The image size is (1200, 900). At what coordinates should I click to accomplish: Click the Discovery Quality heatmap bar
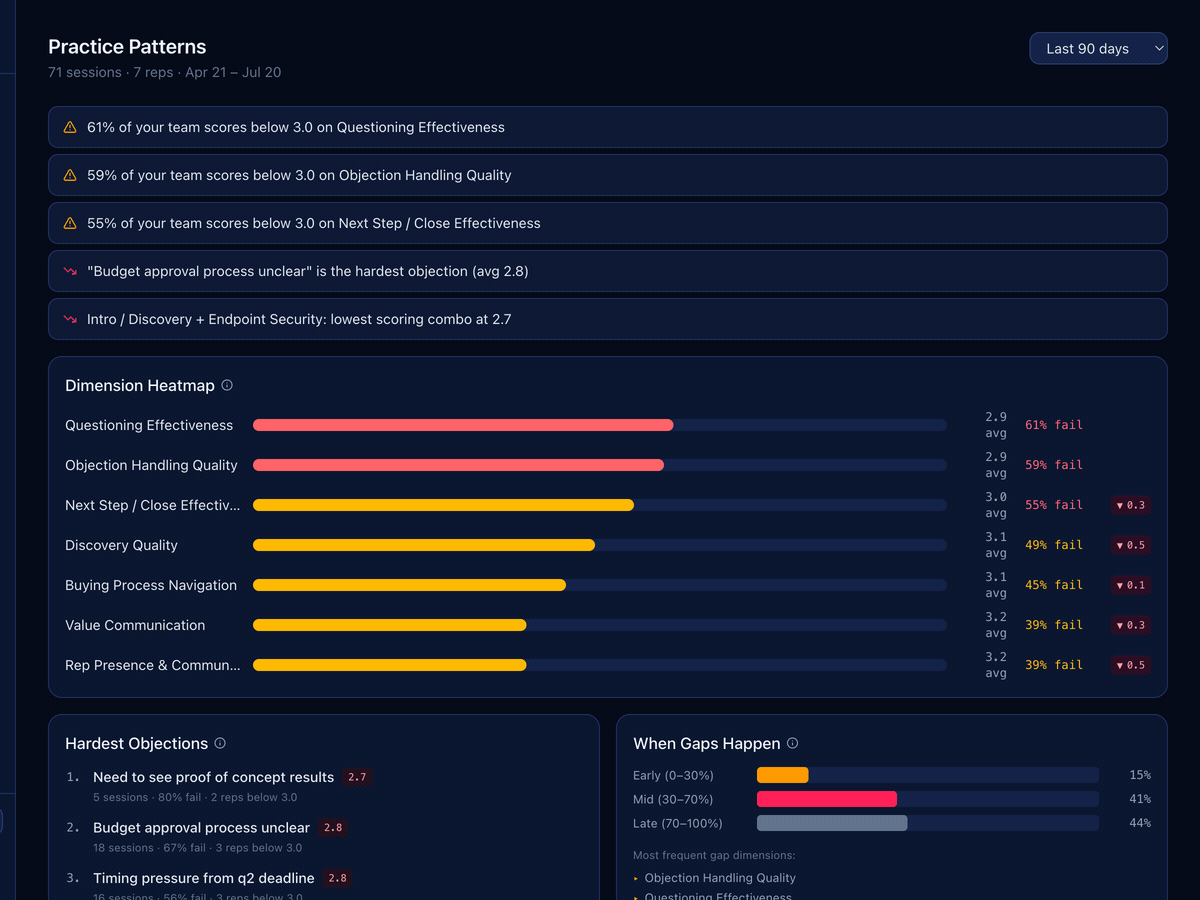click(600, 545)
